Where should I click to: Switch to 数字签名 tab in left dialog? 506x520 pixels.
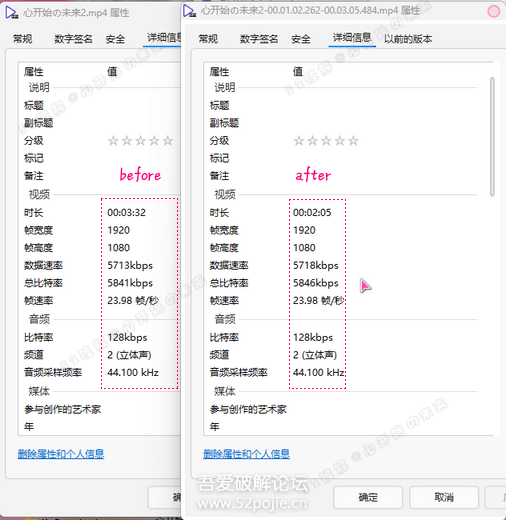pos(73,39)
